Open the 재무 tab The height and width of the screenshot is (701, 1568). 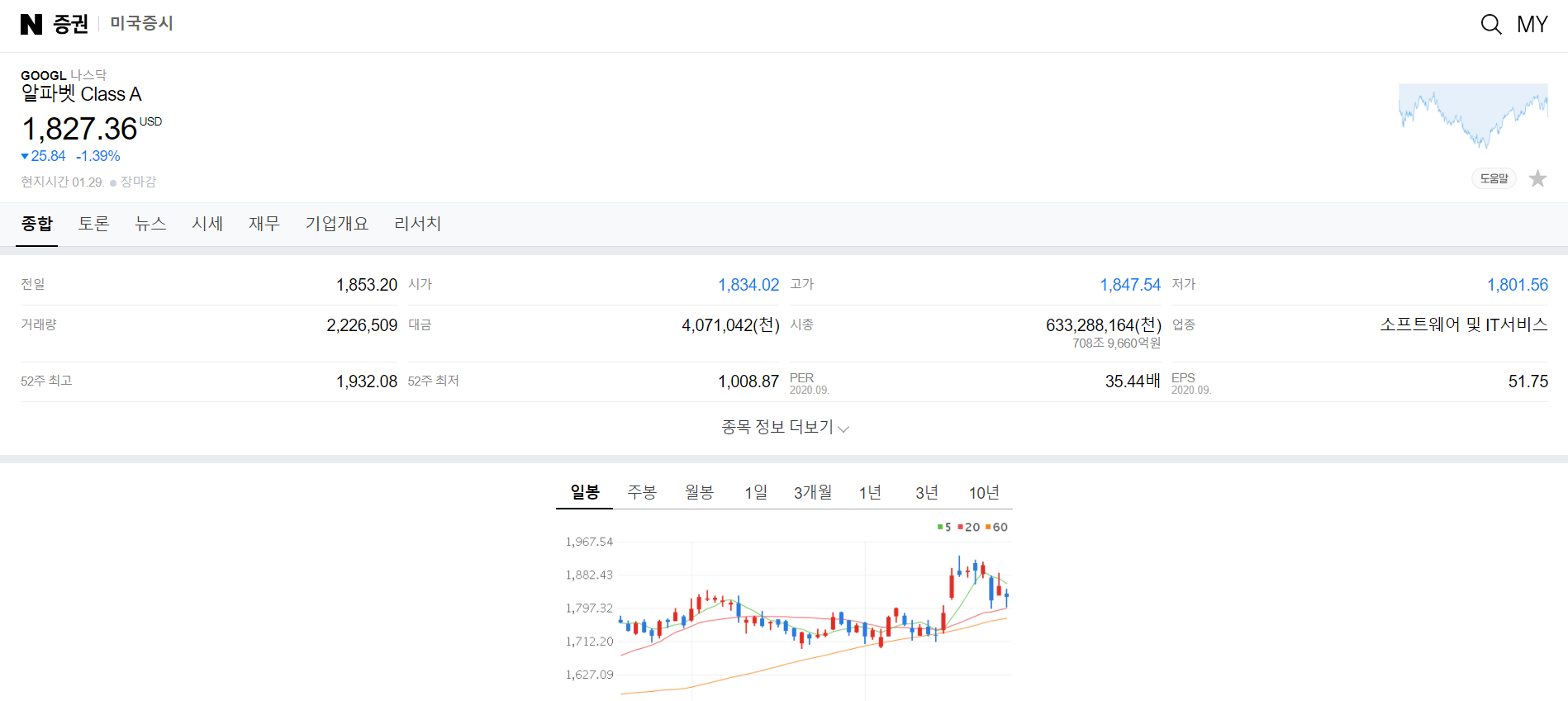coord(264,224)
